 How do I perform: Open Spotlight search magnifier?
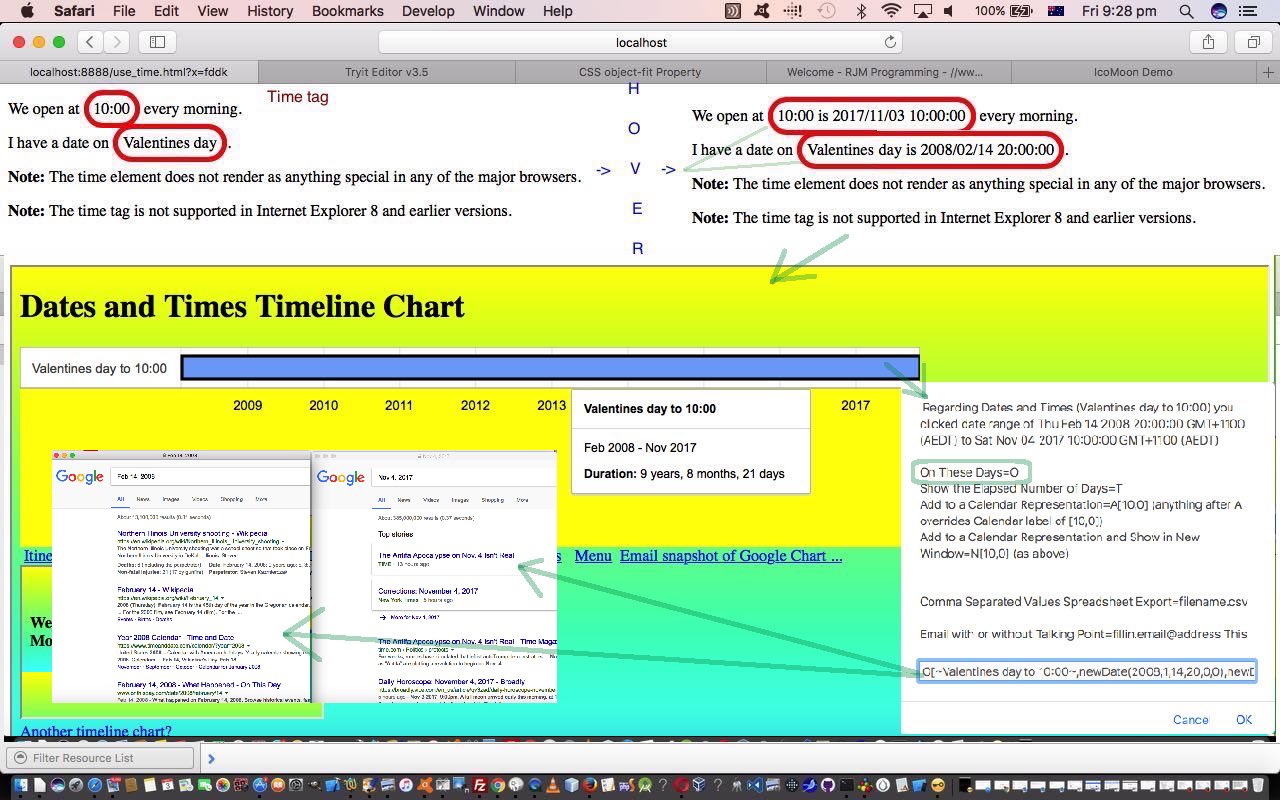point(1186,11)
